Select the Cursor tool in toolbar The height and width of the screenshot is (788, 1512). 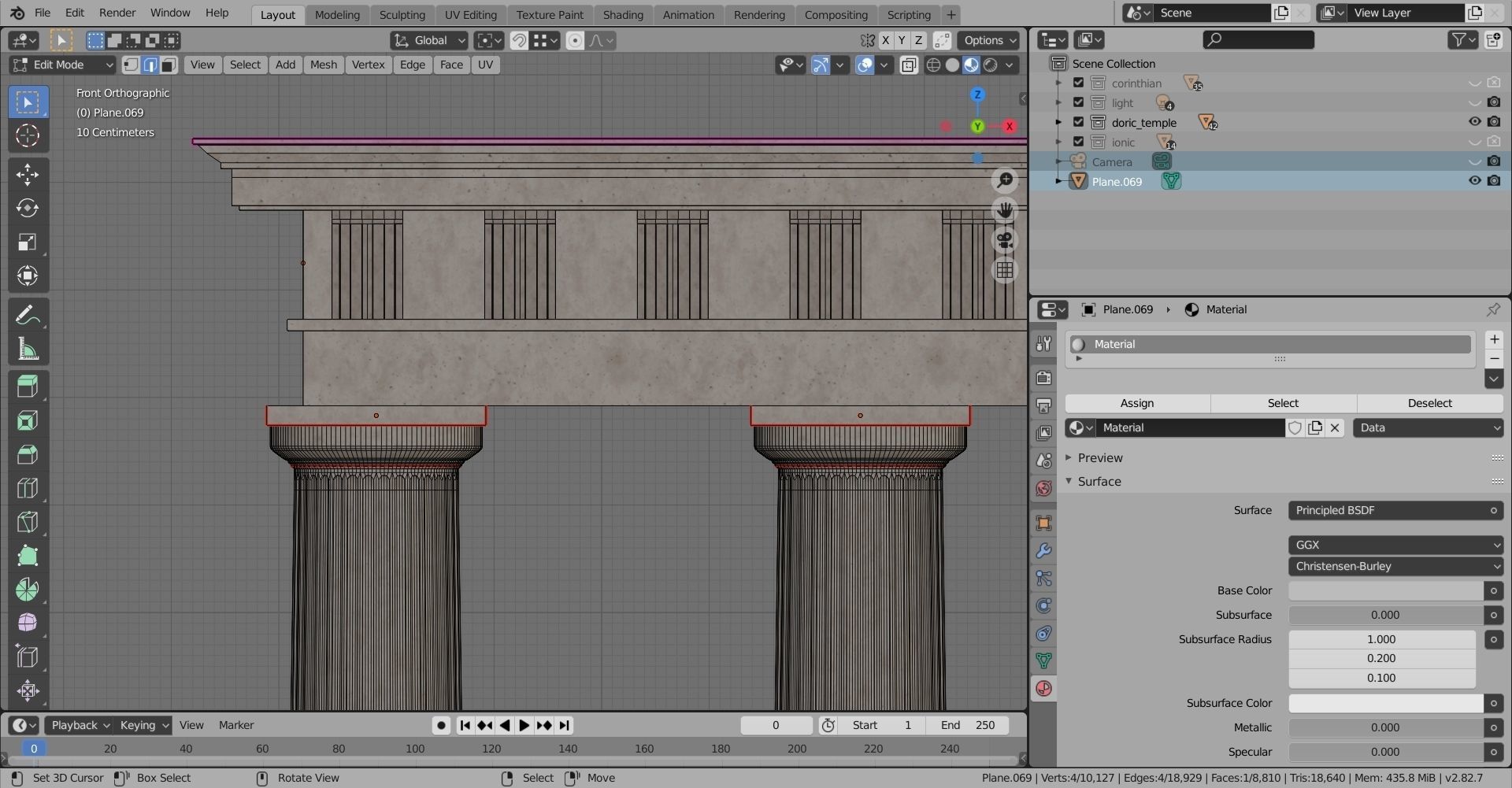[28, 135]
